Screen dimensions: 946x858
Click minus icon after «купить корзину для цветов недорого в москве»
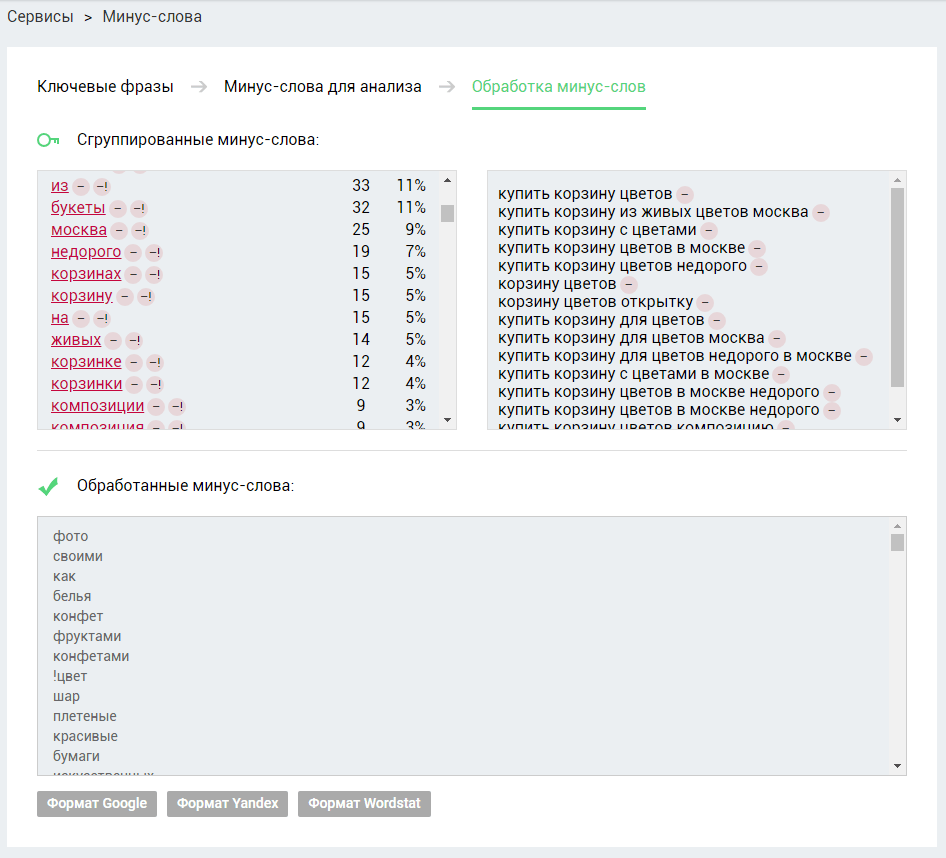864,357
